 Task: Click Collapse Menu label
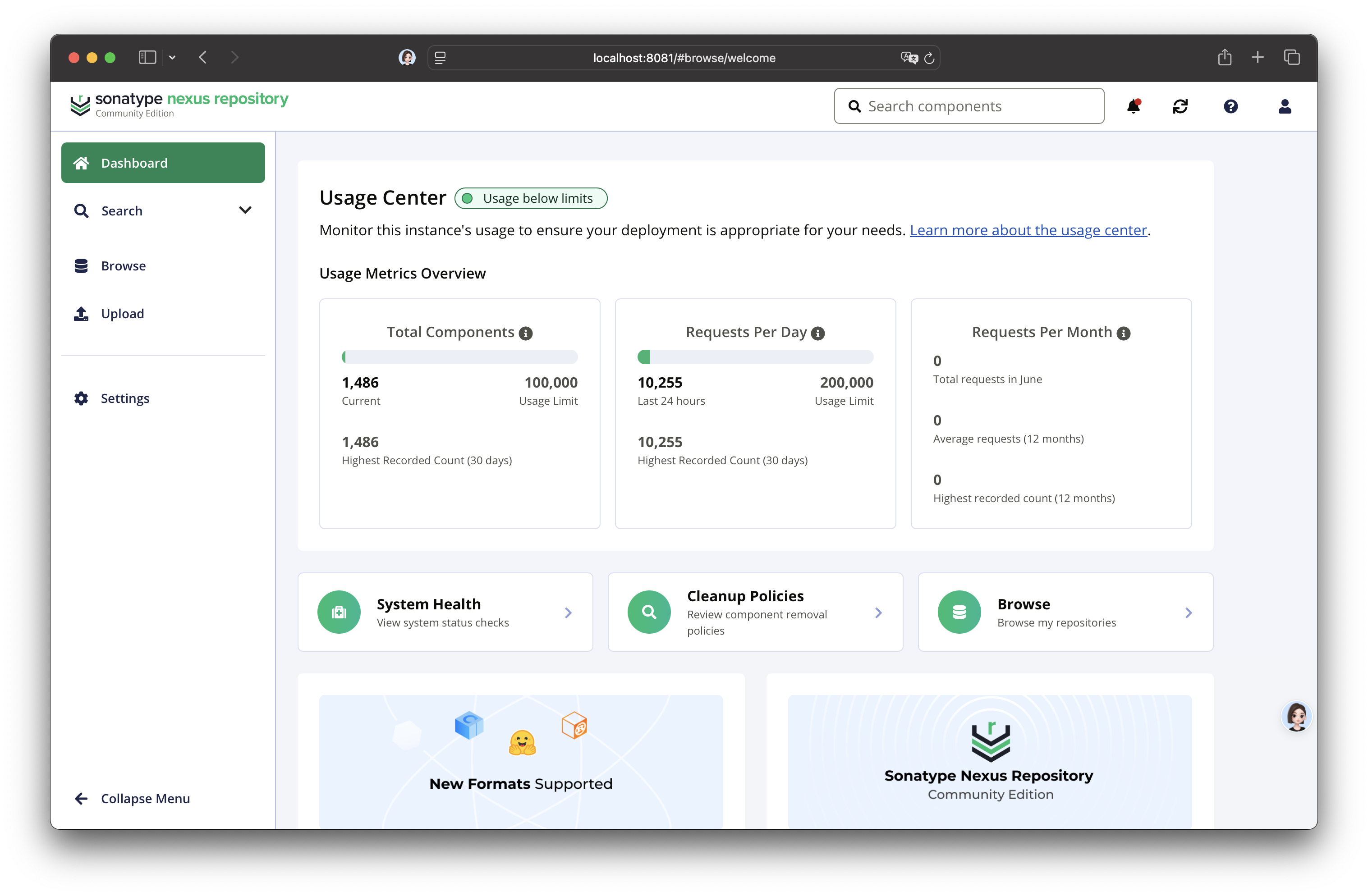pos(146,799)
